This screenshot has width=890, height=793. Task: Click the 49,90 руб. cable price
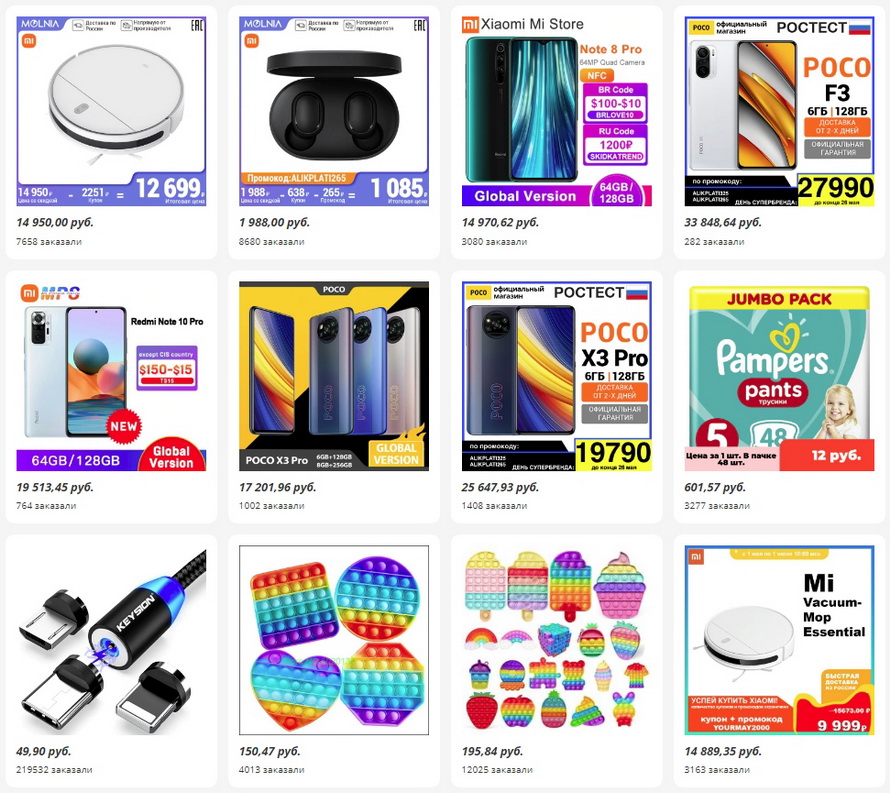click(x=44, y=752)
